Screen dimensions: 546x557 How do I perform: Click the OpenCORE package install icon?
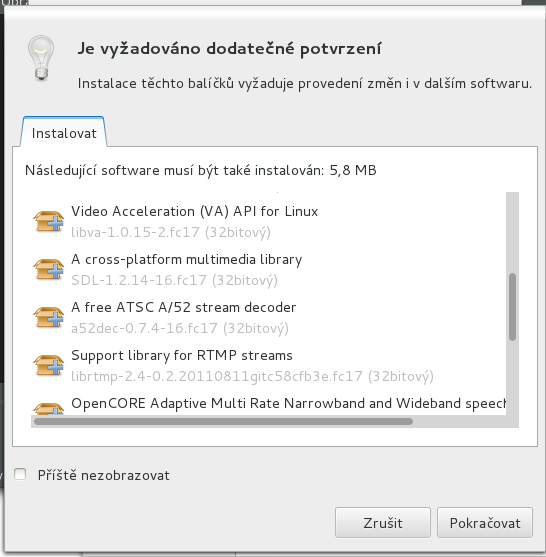pos(49,409)
